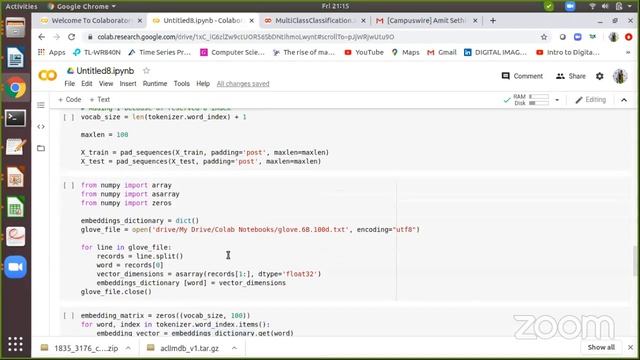The width and height of the screenshot is (640, 360).
Task: Add a new Code cell
Action: coord(69,99)
